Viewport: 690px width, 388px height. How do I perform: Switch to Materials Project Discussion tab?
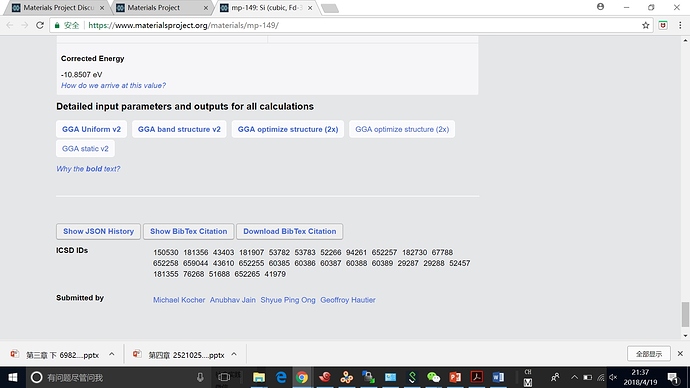[58, 8]
